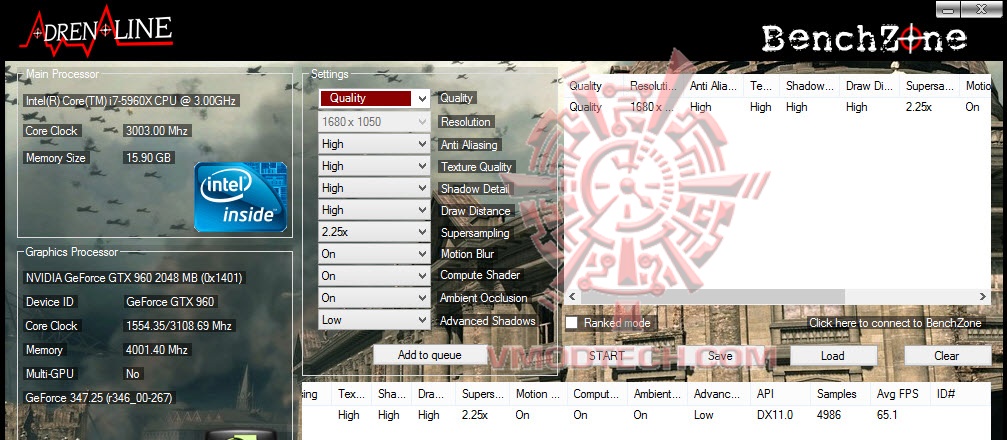Expand the Supersampling 2.25x dropdown
Viewport: 1007px width, 440px height.
tap(374, 231)
